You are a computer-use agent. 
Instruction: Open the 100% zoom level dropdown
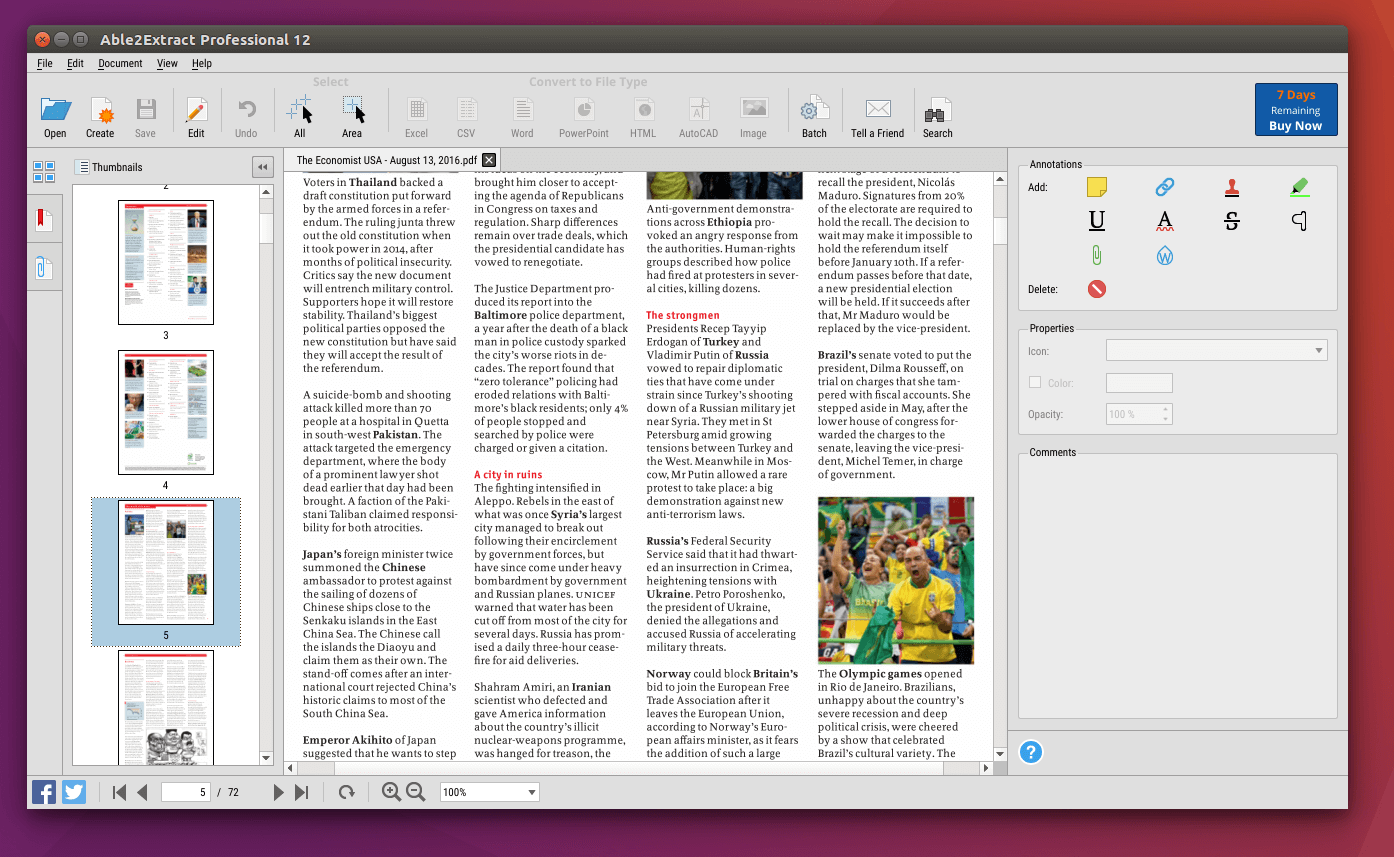[489, 792]
